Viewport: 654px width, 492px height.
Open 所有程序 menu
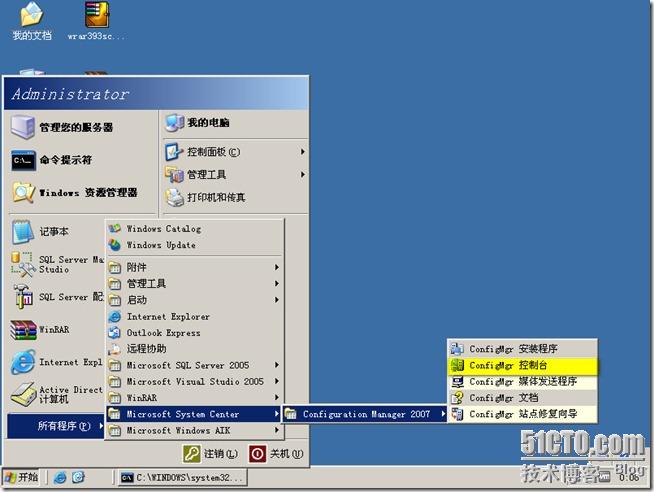[56, 426]
